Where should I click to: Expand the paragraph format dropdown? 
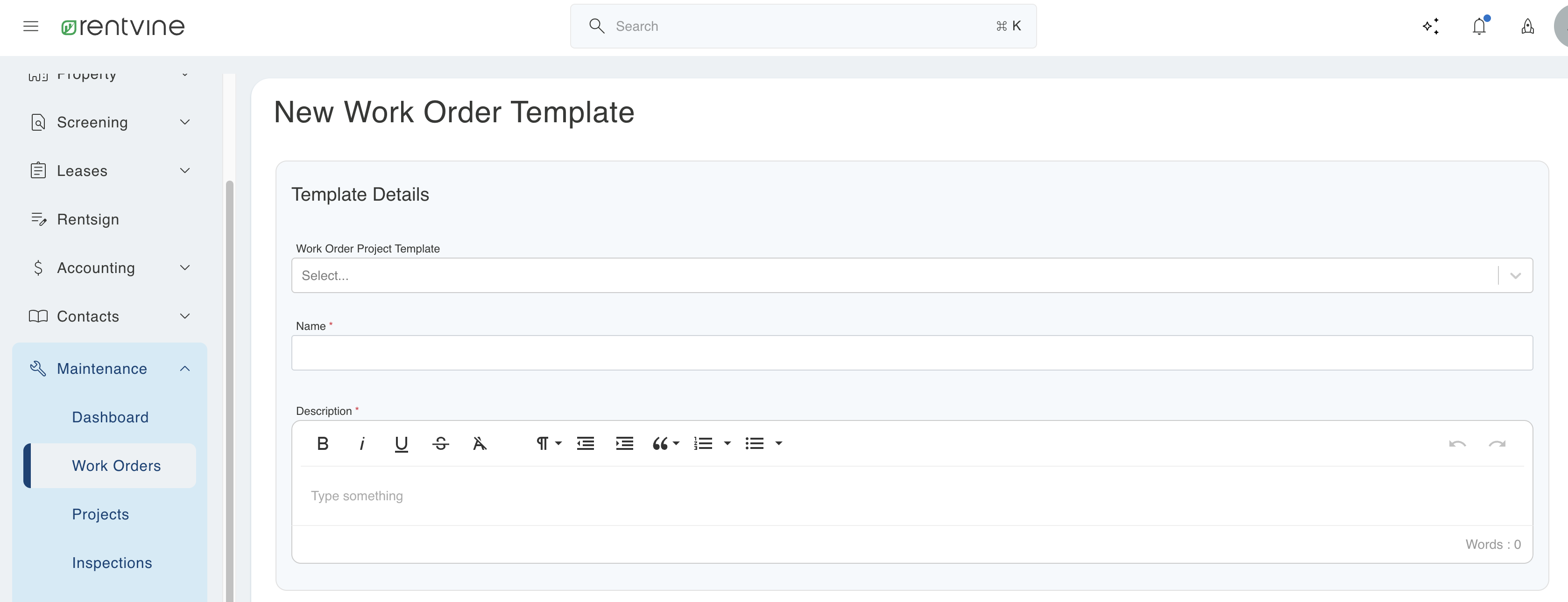pos(548,444)
